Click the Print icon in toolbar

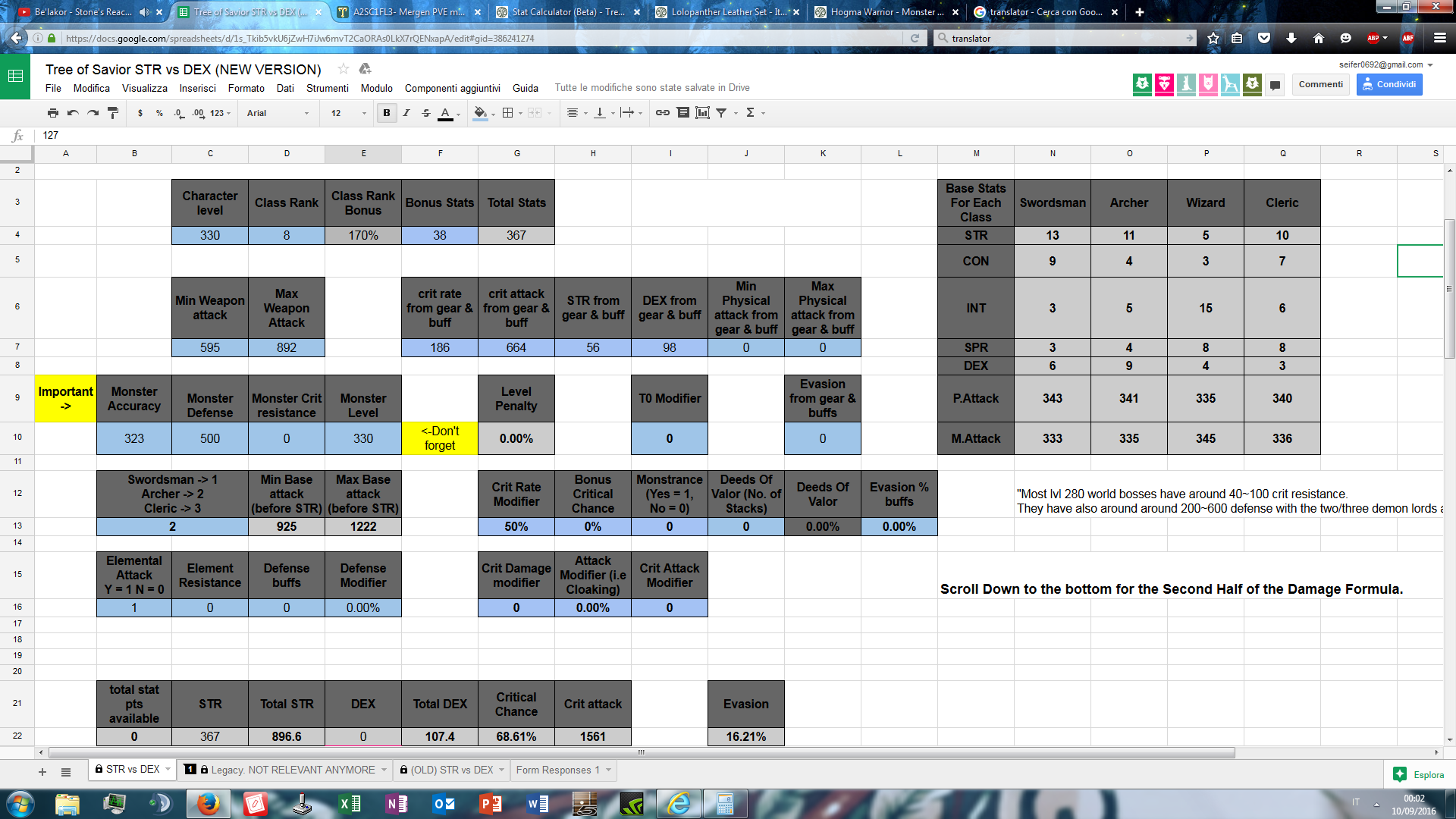[x=52, y=113]
